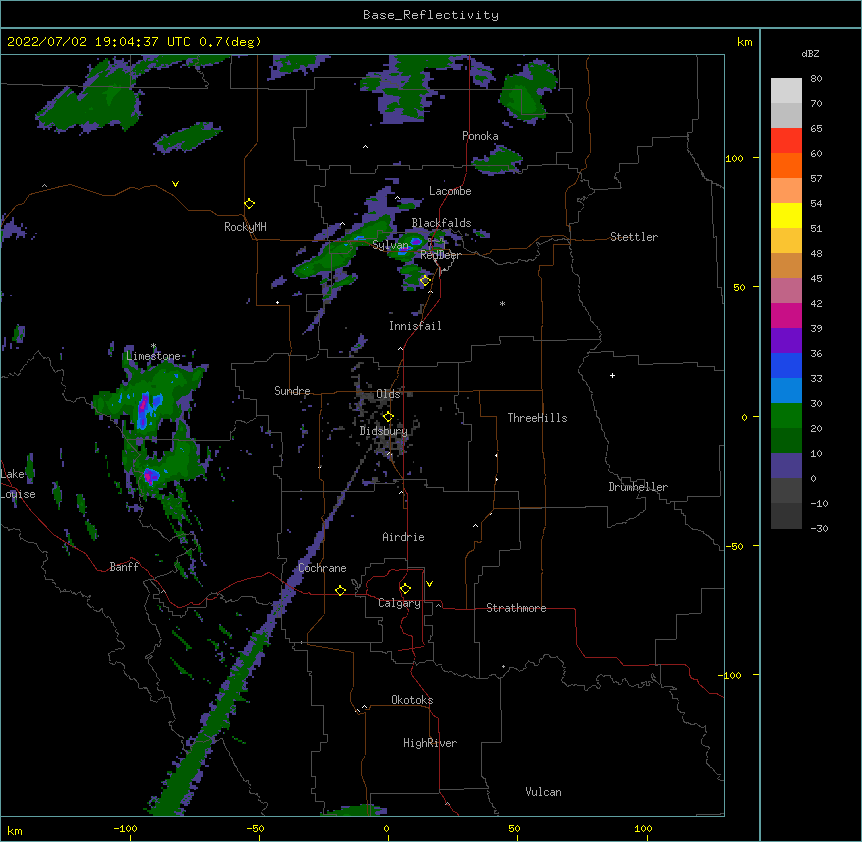Image resolution: width=862 pixels, height=842 pixels.
Task: Click the Didsbury city label
Action: (x=384, y=431)
